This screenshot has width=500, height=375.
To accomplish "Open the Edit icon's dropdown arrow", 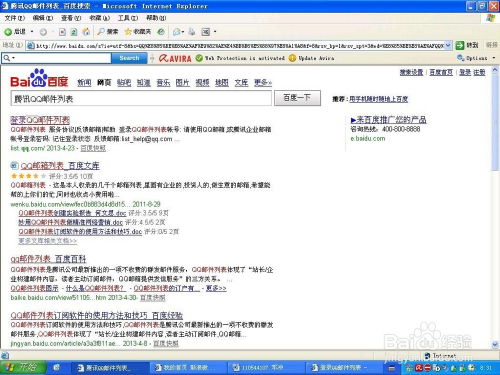I will pos(215,32).
